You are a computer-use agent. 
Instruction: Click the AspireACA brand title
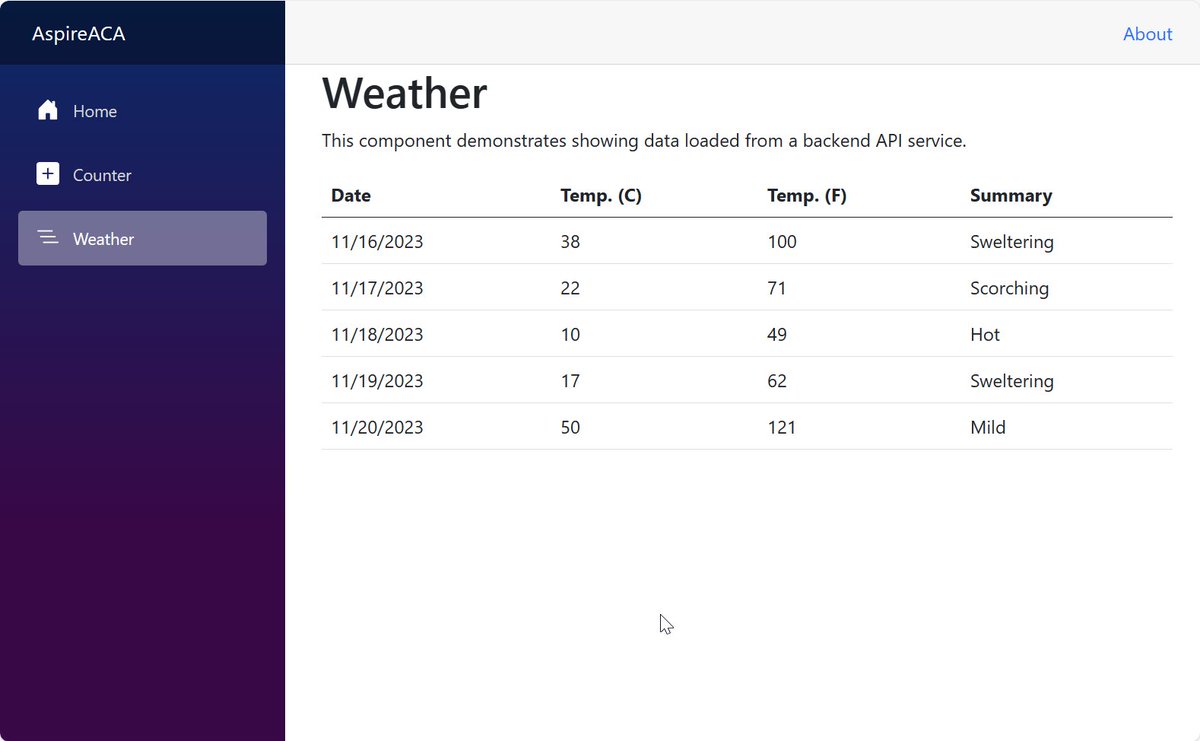click(x=78, y=33)
